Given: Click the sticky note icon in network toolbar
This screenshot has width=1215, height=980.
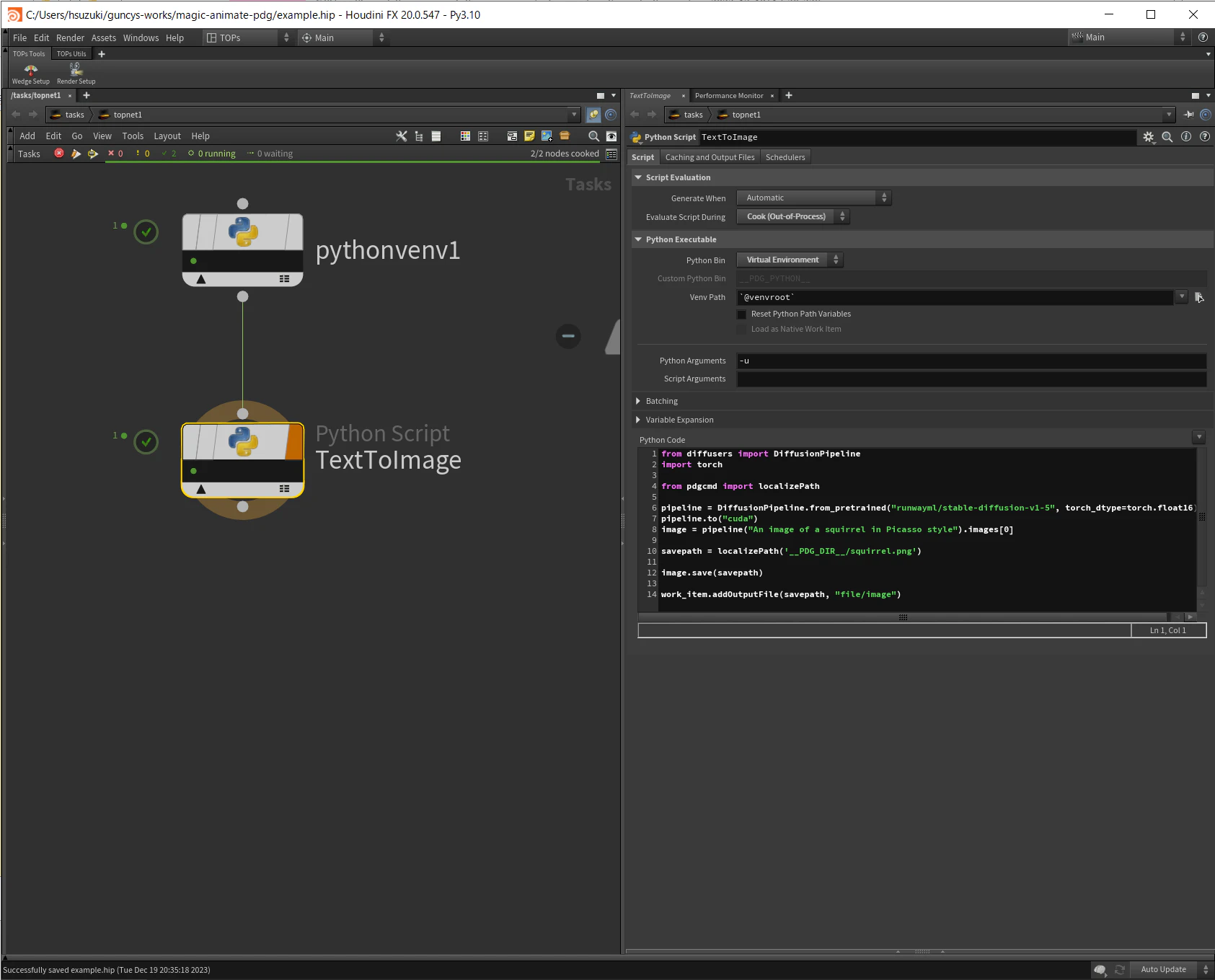Looking at the screenshot, I should (x=529, y=136).
